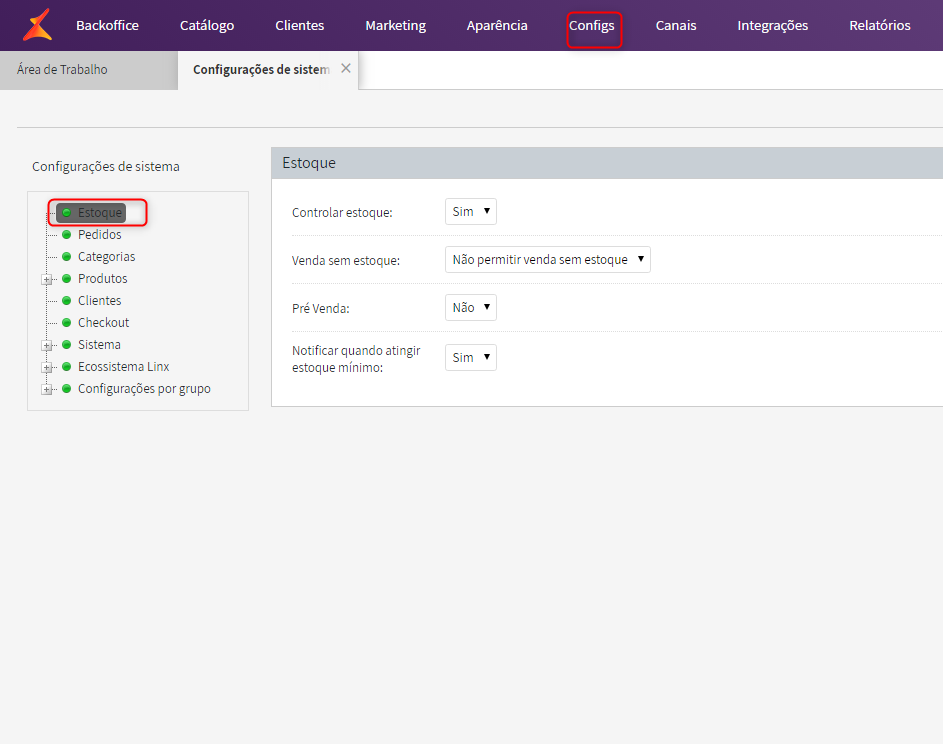
Task: Switch to the Área de Trabalho tab
Action: click(89, 70)
